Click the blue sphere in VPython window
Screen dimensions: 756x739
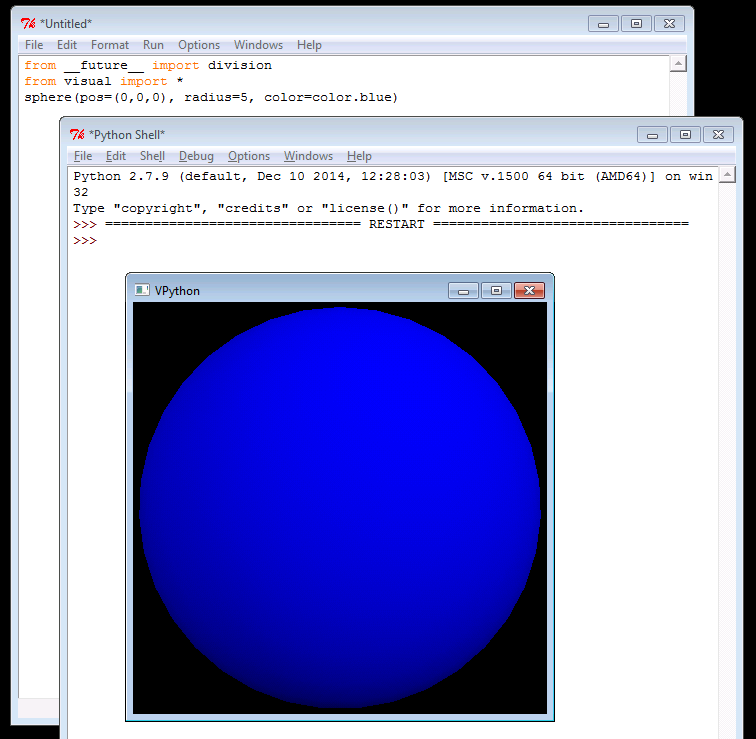click(x=340, y=508)
